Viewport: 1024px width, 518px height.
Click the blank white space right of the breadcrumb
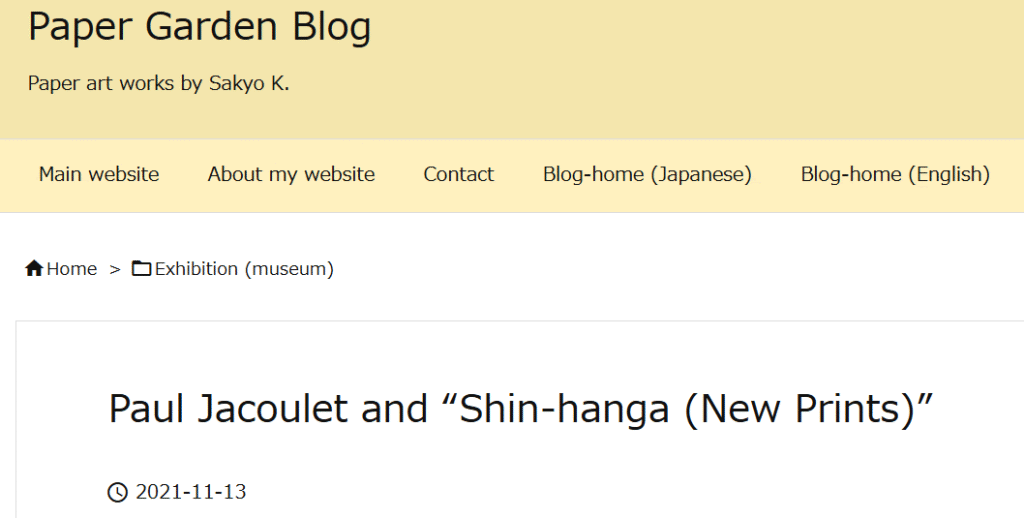point(679,268)
